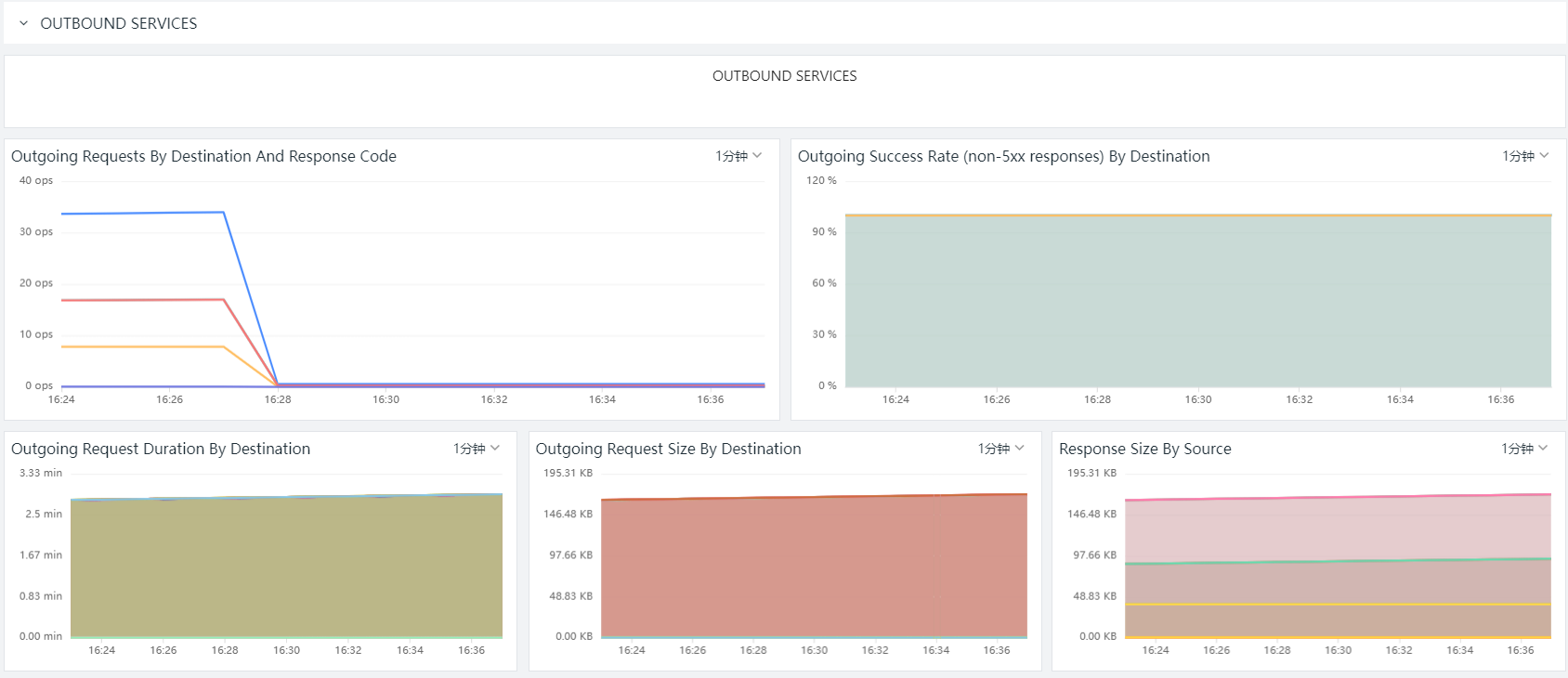This screenshot has height=678, width=1568.
Task: Click the olive Request Duration chart area
Action: tap(286, 567)
